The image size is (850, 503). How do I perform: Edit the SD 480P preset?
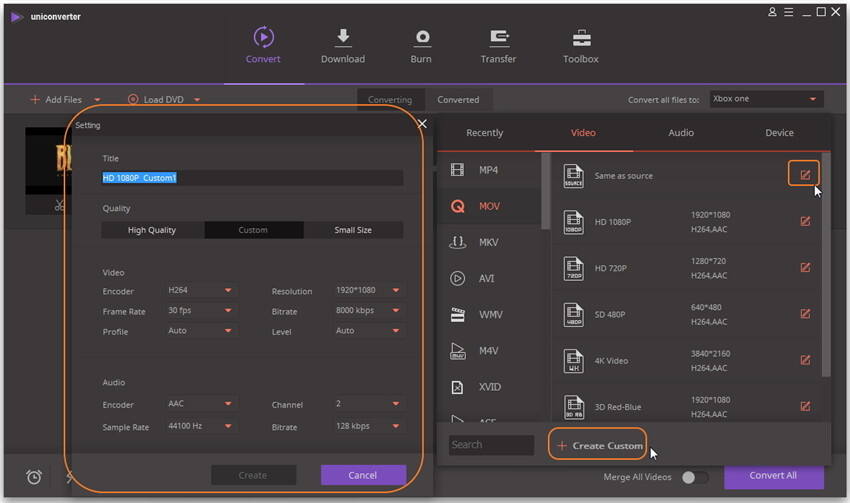(805, 313)
